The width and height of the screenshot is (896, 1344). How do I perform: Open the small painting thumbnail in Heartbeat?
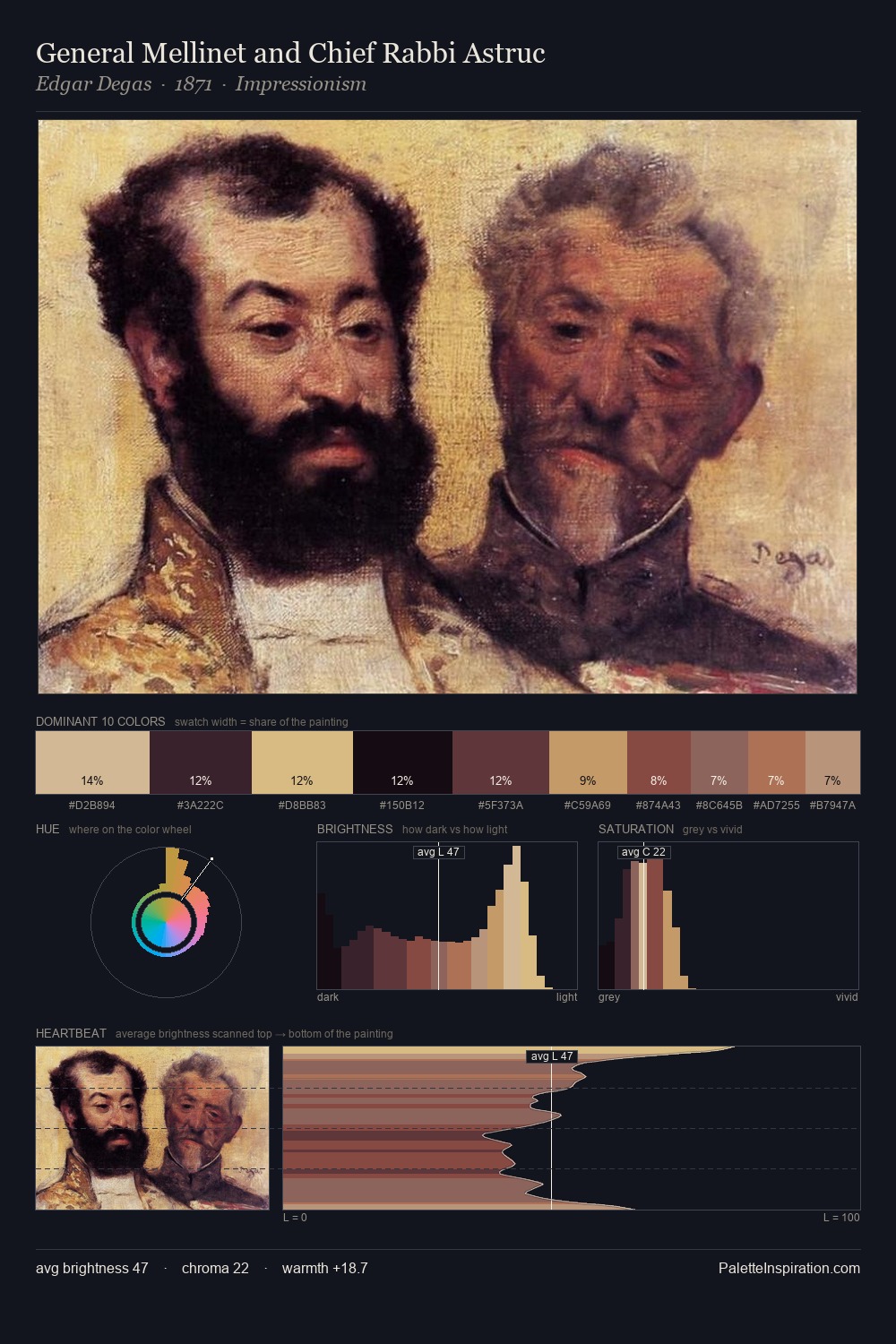152,1128
